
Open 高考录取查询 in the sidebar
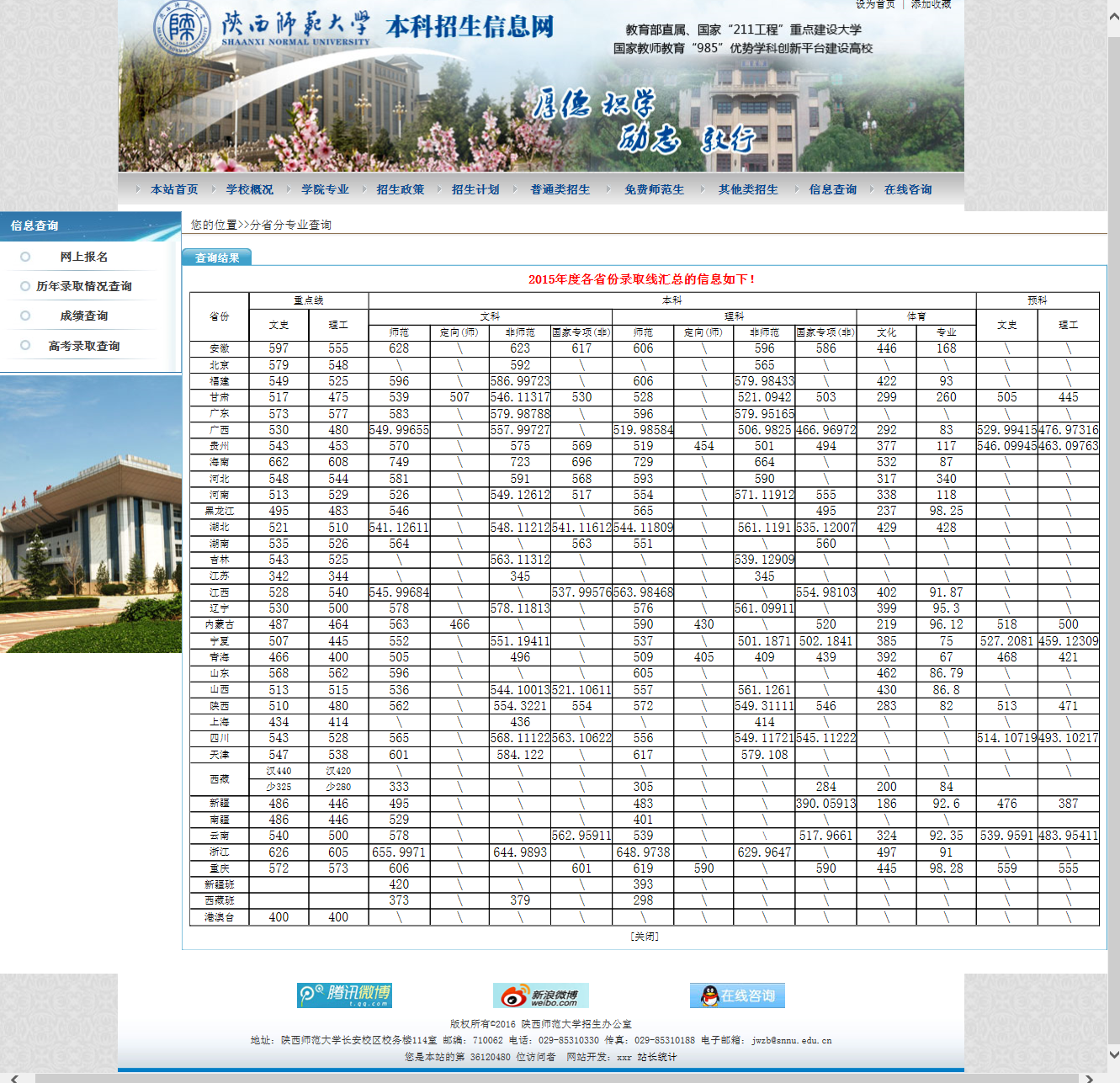[83, 346]
